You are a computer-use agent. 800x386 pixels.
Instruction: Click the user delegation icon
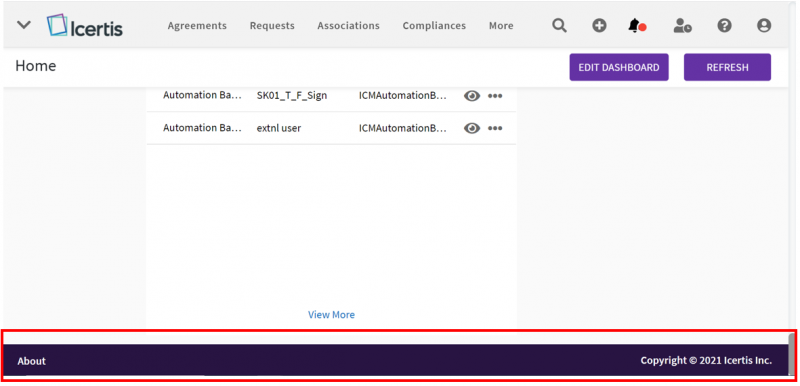coord(682,25)
